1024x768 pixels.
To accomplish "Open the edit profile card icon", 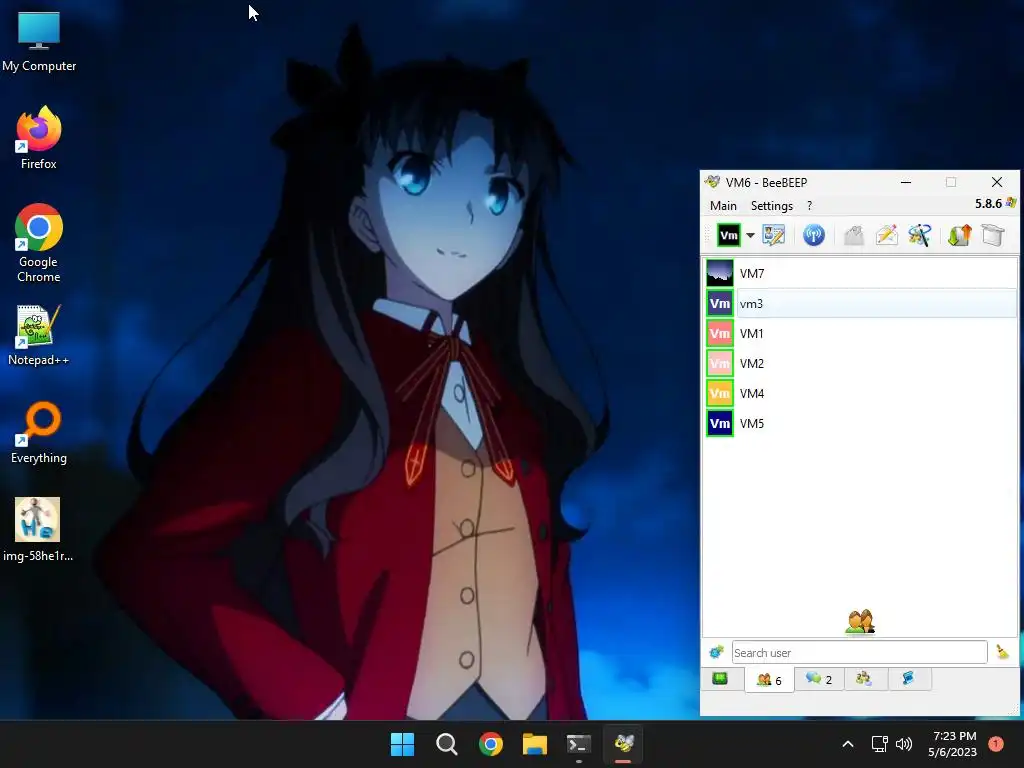I will [x=774, y=235].
